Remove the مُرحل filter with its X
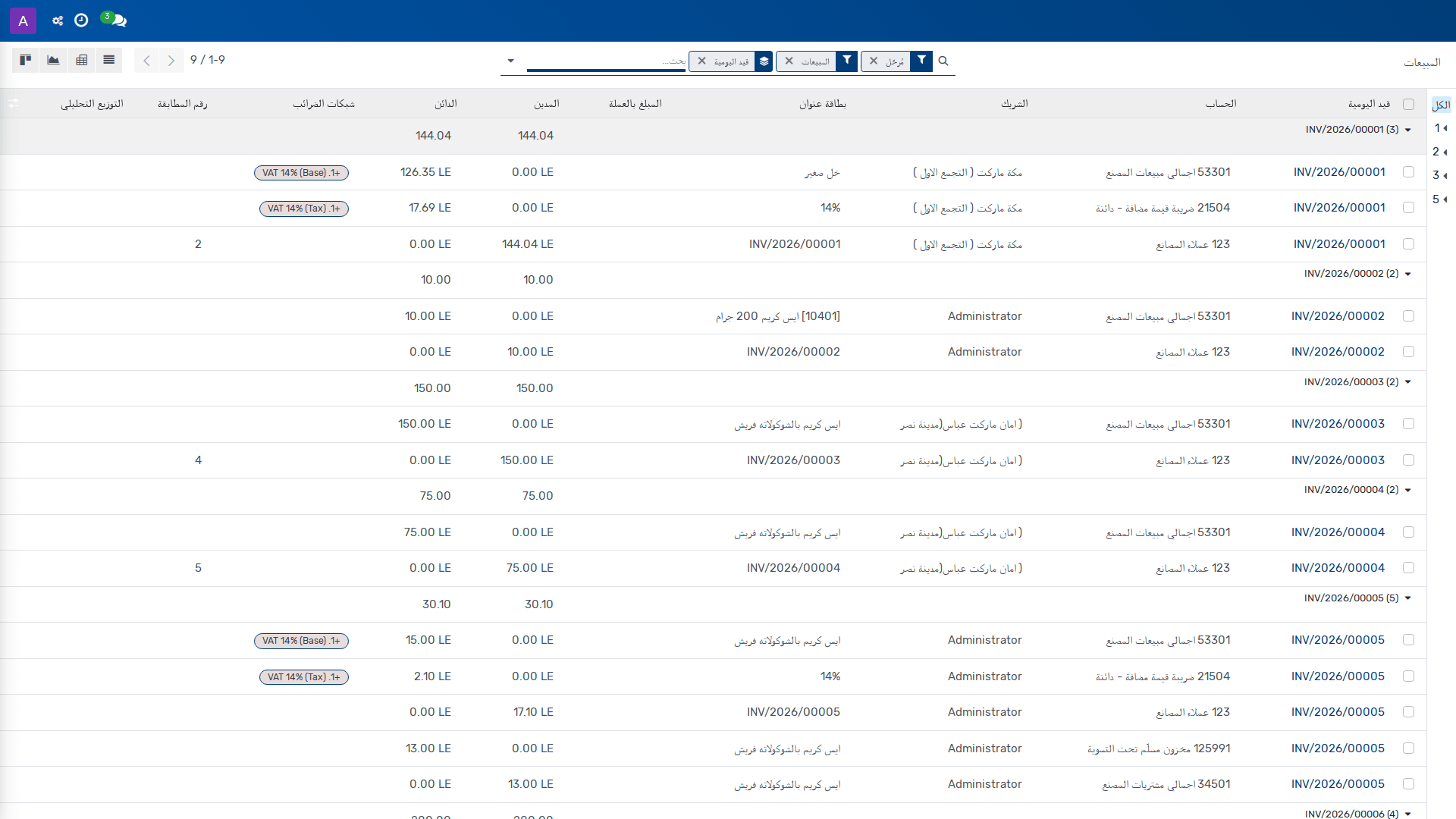This screenshot has height=819, width=1456. coord(874,61)
